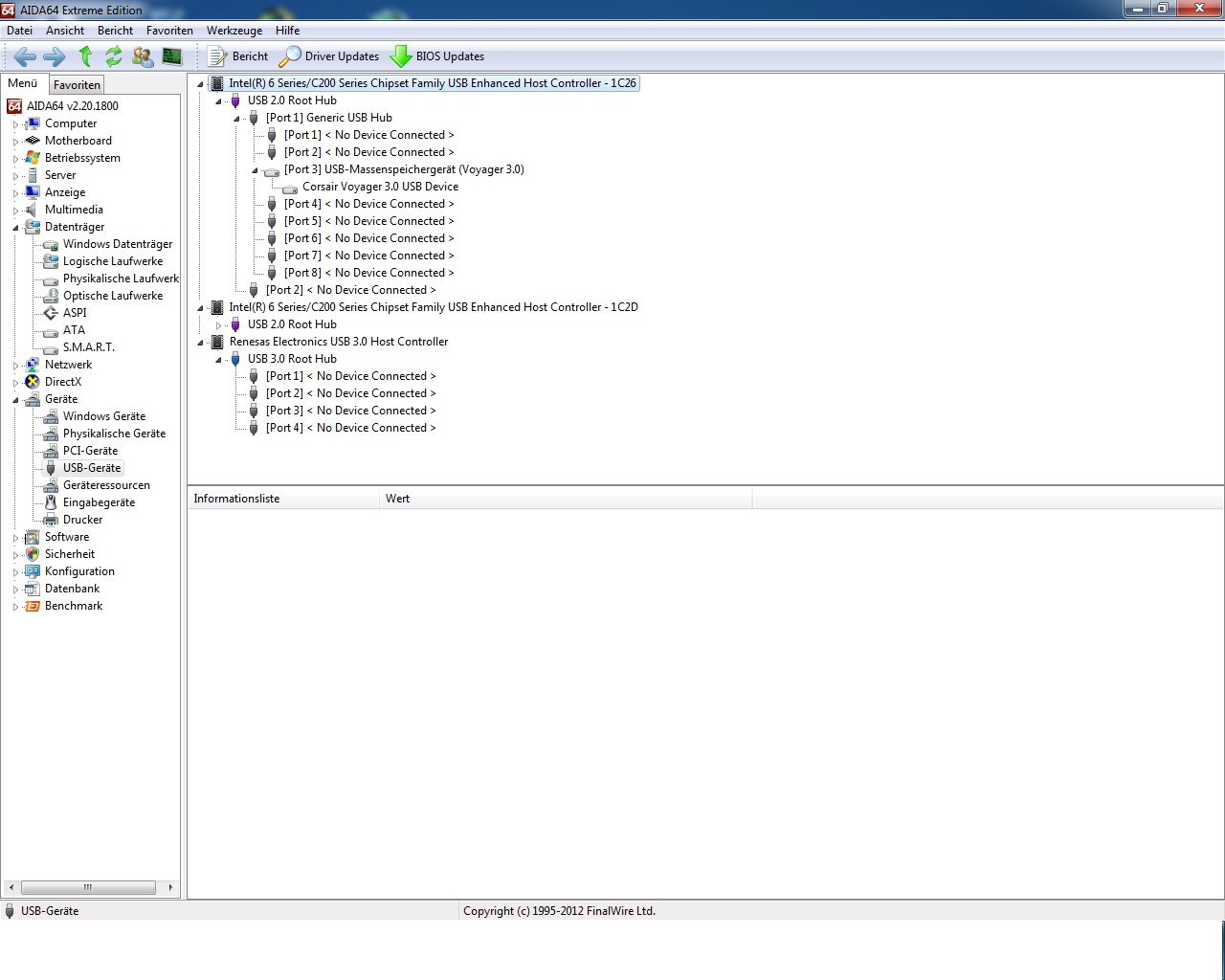
Task: Click the Betriebssystem Windows icon
Action: [33, 158]
